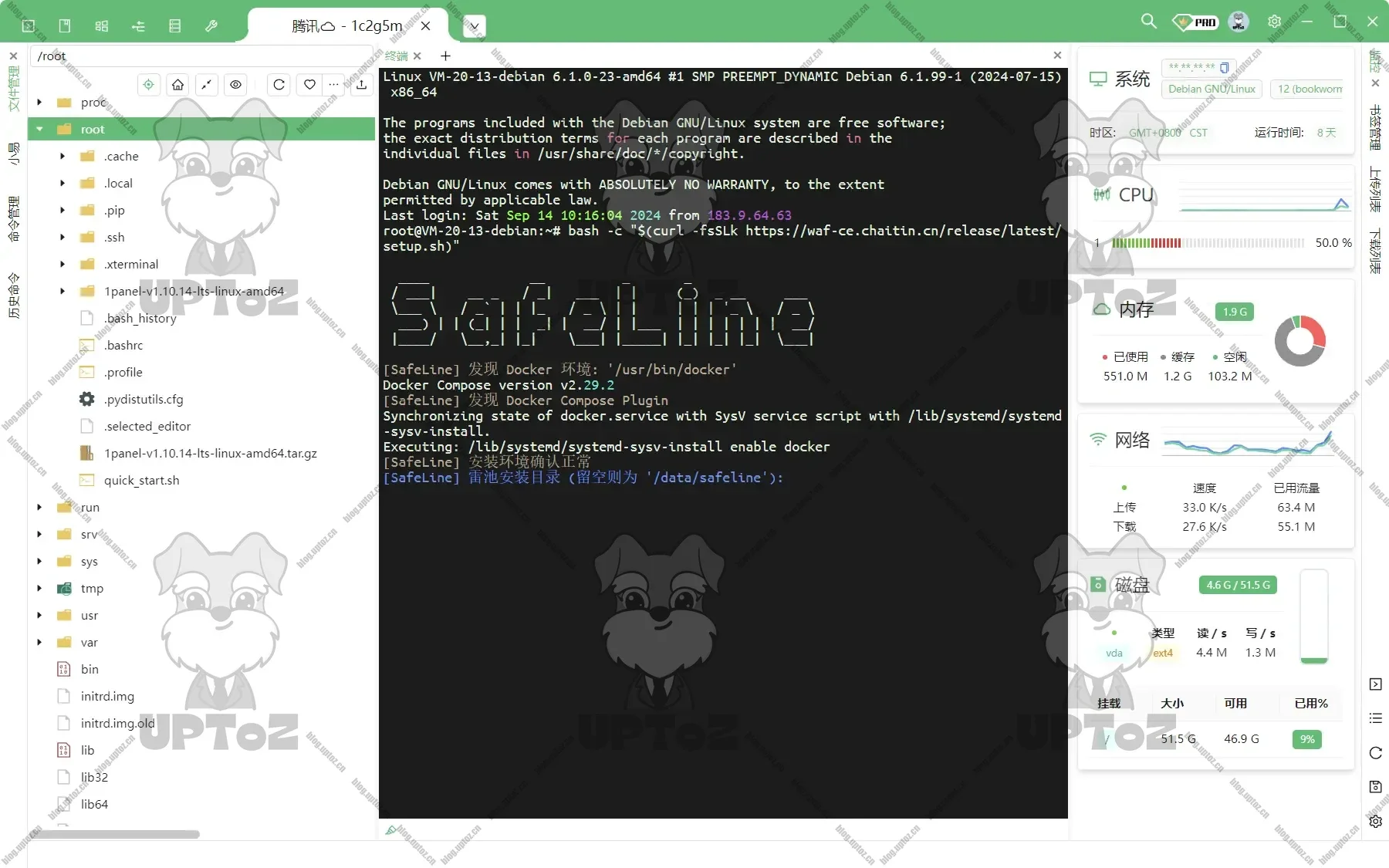Favorite the current path with the heart icon
Viewport: 1389px width, 868px height.
(x=309, y=85)
